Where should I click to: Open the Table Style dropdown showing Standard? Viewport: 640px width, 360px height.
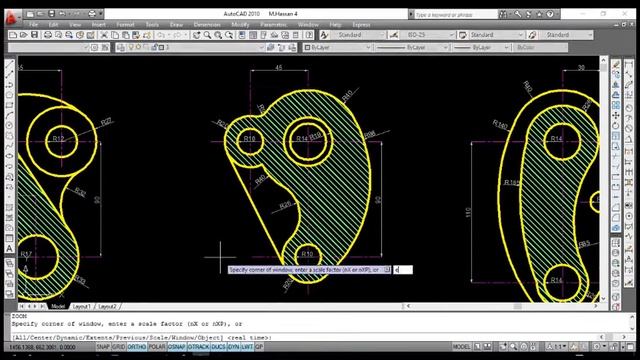(496, 35)
